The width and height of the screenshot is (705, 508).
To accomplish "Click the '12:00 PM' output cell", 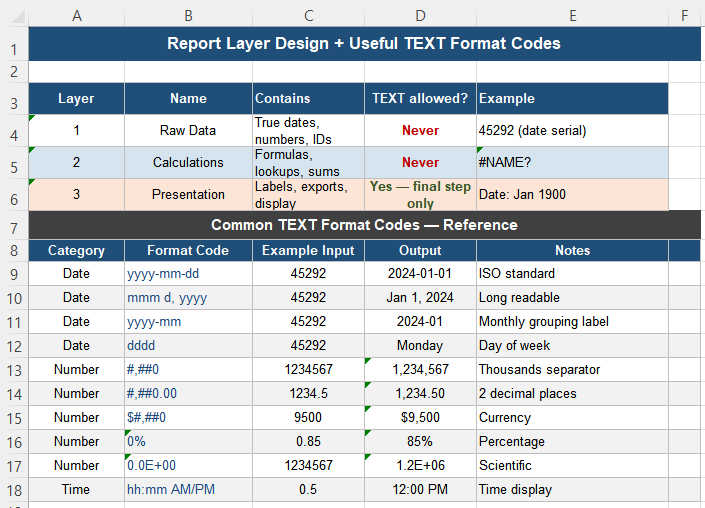I will click(420, 490).
